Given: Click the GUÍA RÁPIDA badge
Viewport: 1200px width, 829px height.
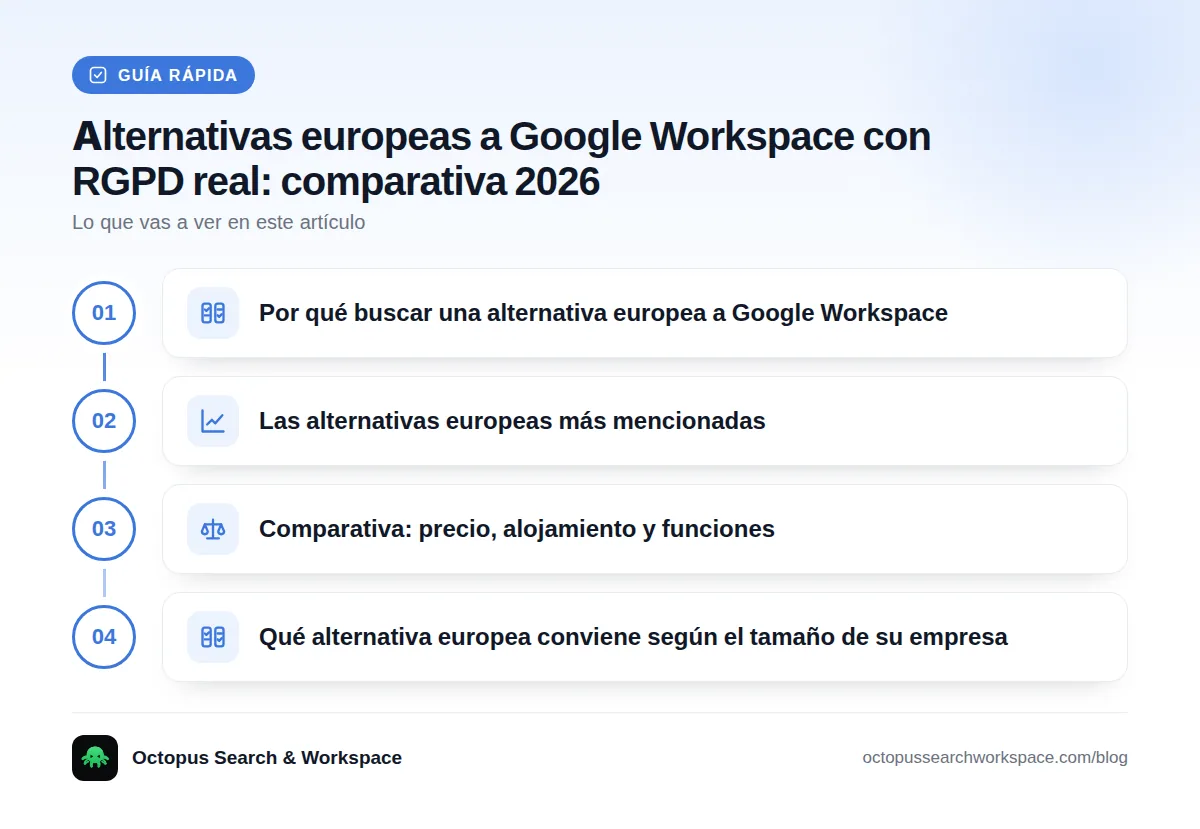Looking at the screenshot, I should tap(163, 75).
